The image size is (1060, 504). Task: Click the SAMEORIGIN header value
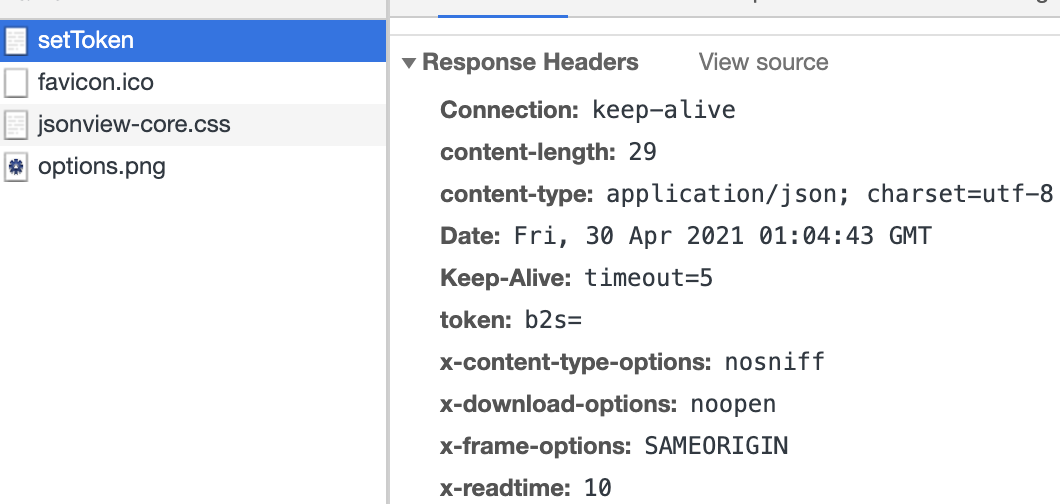point(718,446)
